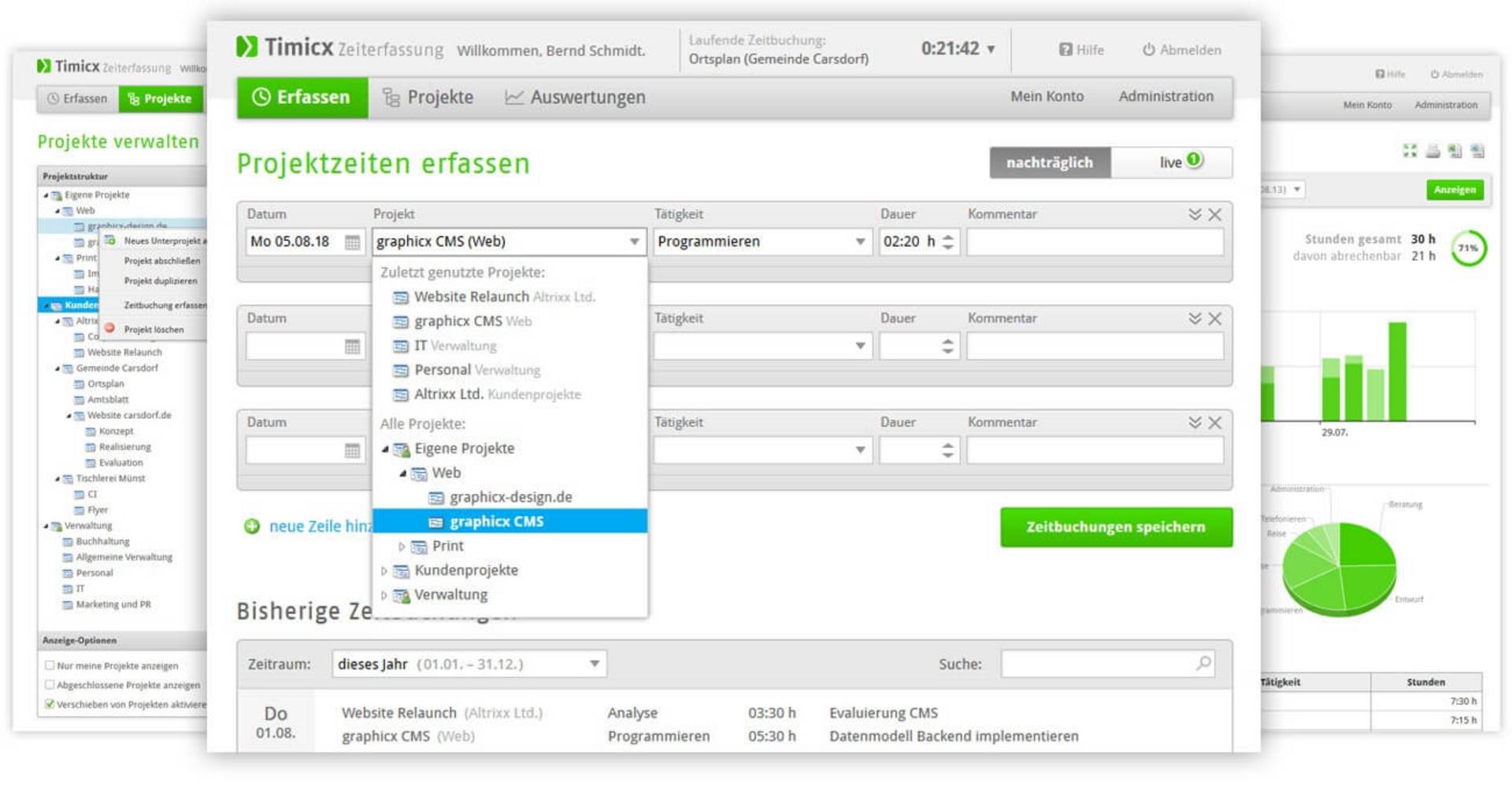Switch to the Projekte tab
Screen dimensions: 1512x793
coord(428,98)
